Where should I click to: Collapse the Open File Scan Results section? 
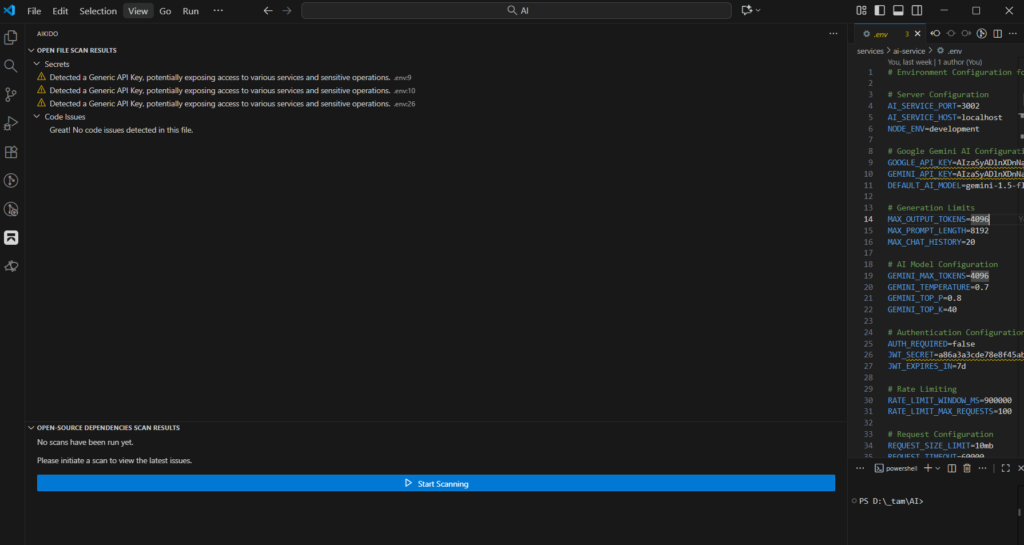[31, 50]
